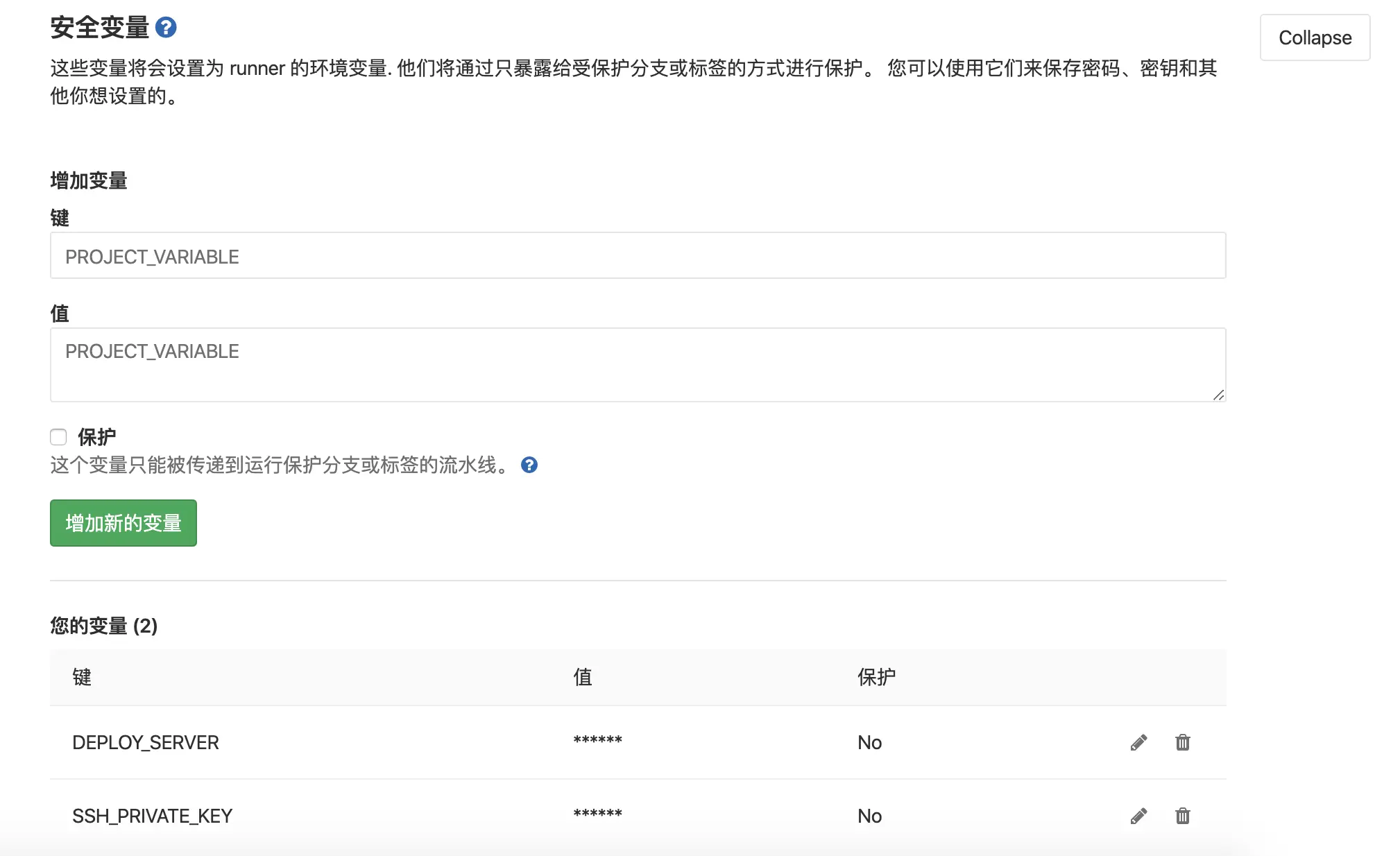Click the 值 column header in table
1400x856 pixels.
click(582, 677)
